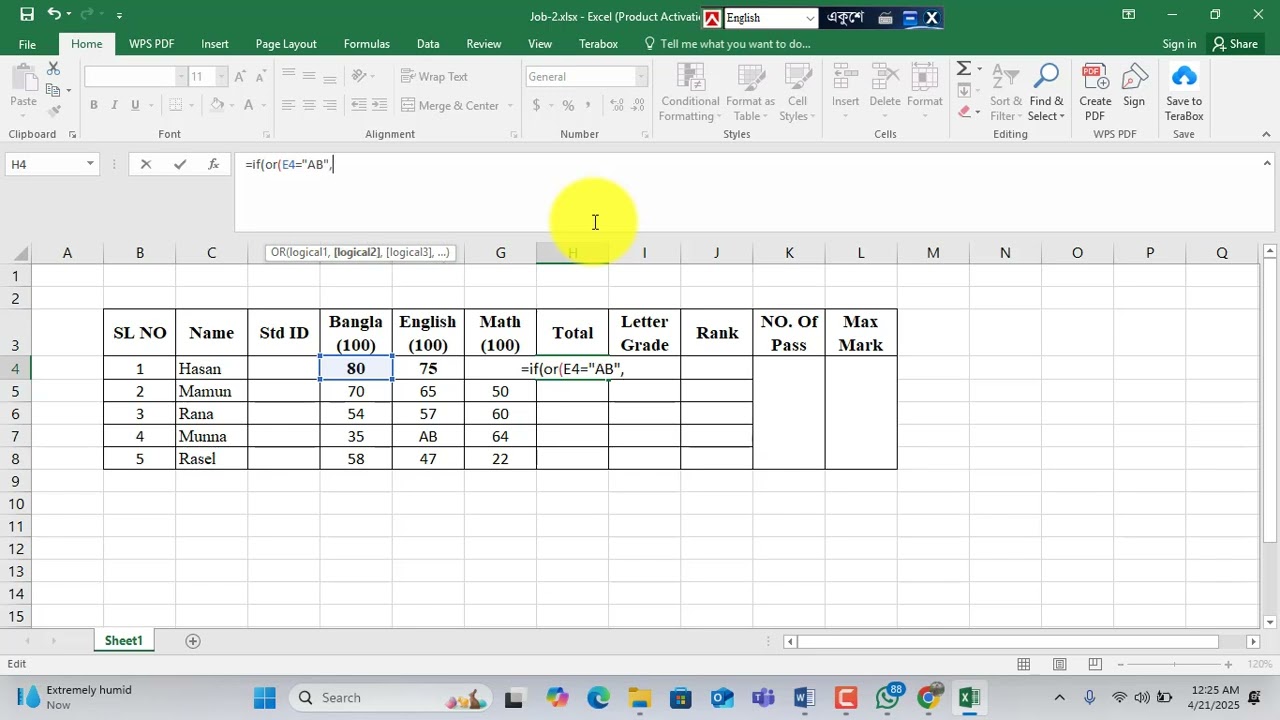Open Conditional Formatting menu
The height and width of the screenshot is (720, 1280).
point(690,92)
